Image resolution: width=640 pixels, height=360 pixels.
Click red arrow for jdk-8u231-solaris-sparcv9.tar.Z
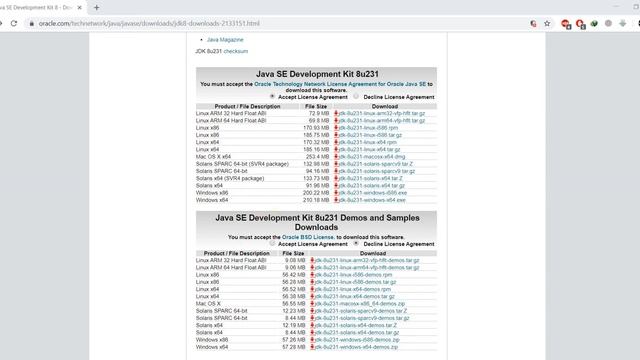pos(336,164)
